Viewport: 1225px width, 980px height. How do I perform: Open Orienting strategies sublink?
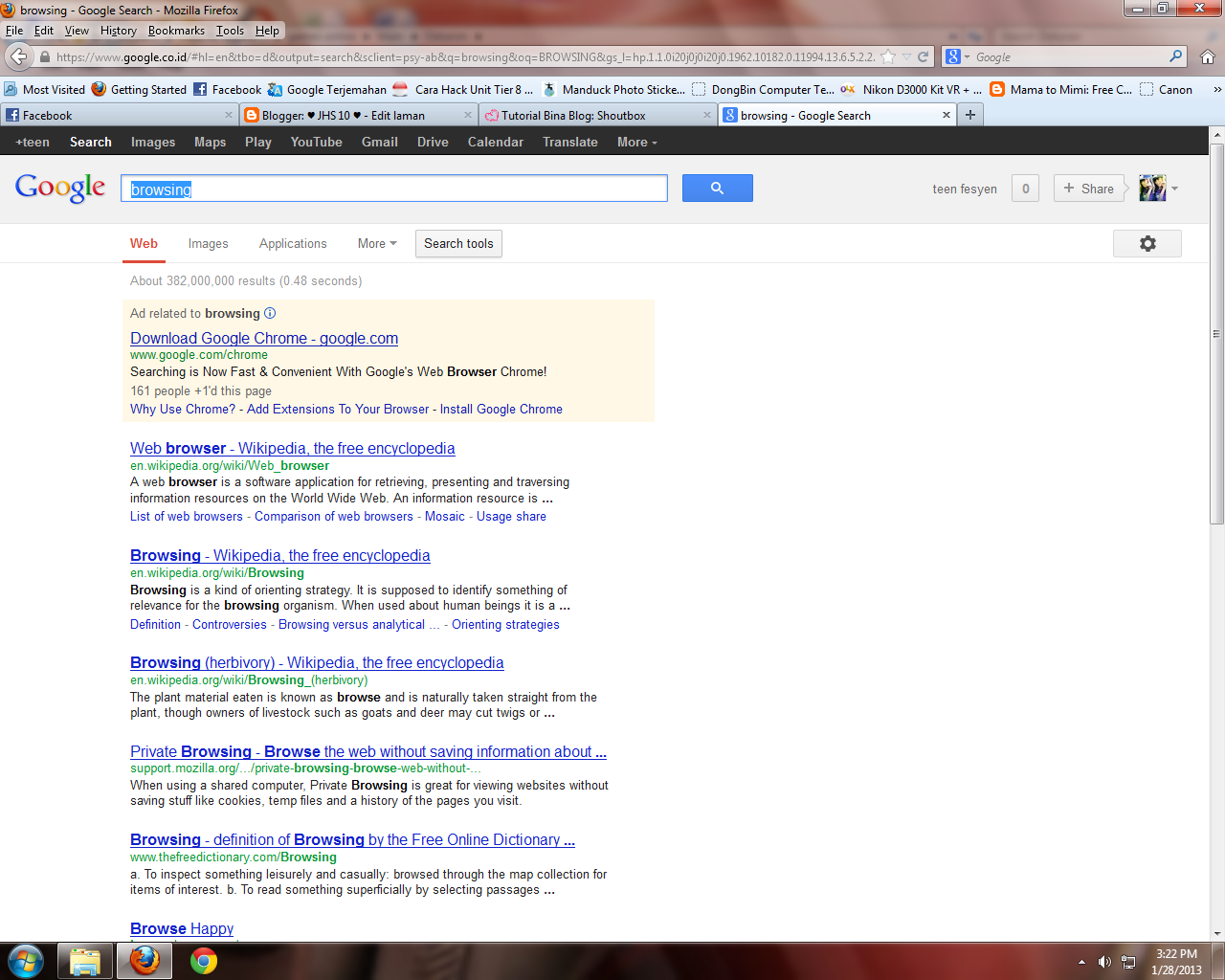pos(505,624)
